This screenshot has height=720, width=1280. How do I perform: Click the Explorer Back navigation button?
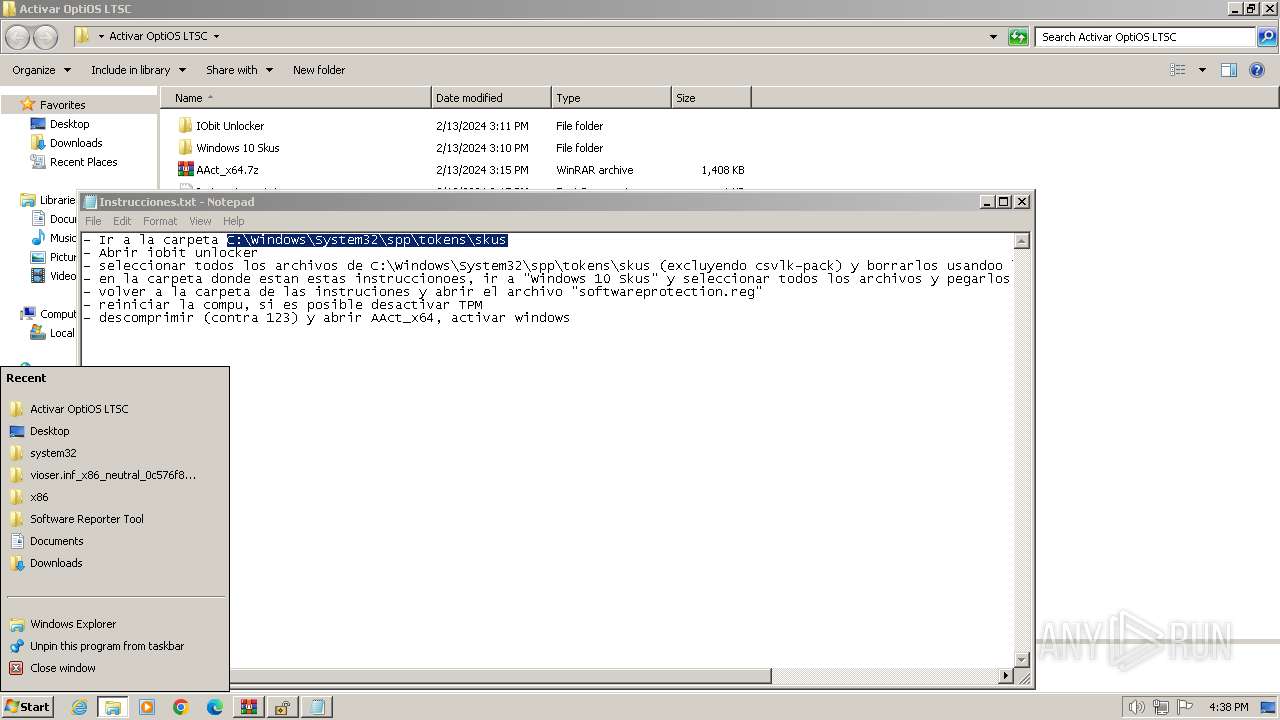[18, 37]
